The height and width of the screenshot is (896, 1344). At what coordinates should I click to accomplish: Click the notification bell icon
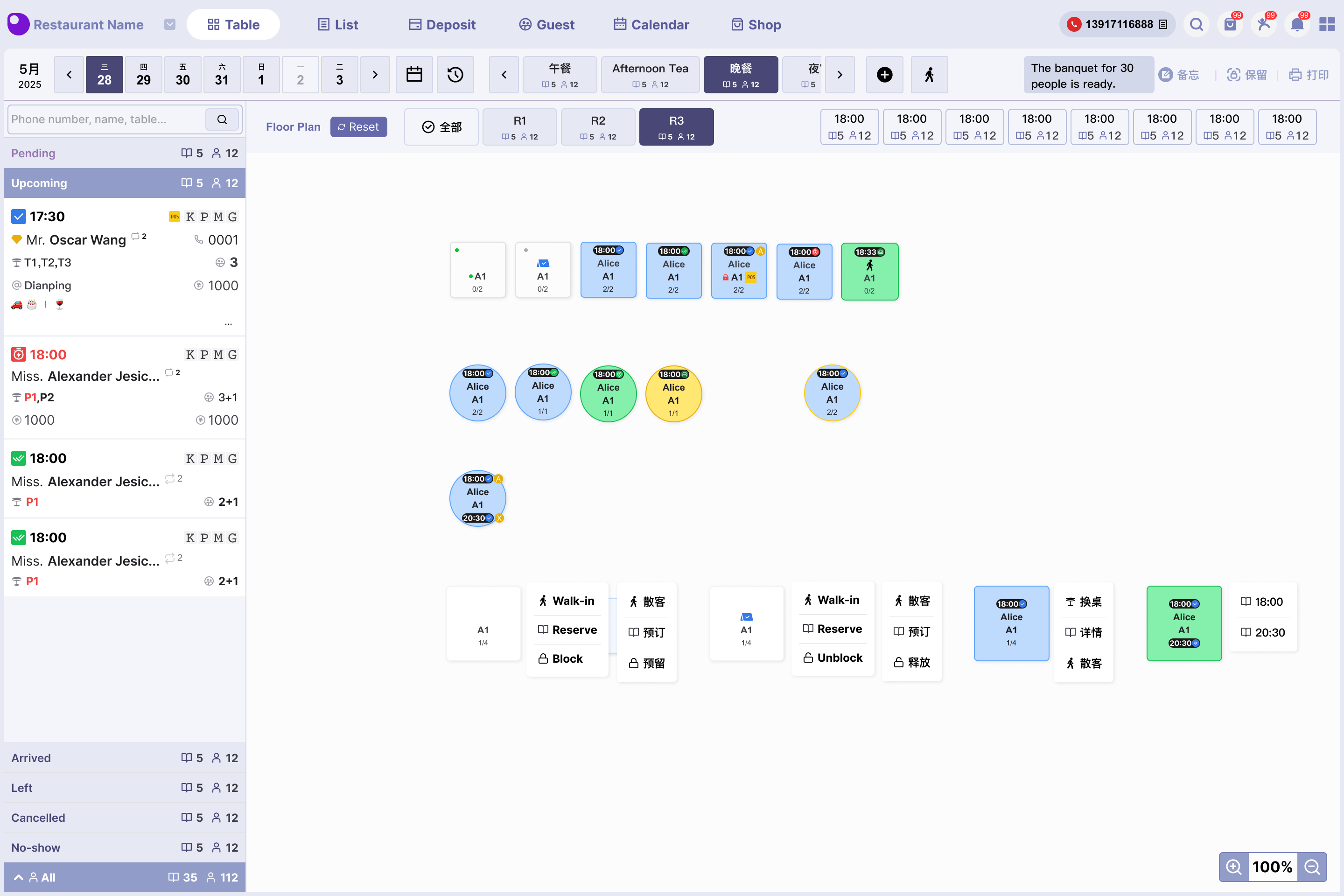click(1296, 25)
